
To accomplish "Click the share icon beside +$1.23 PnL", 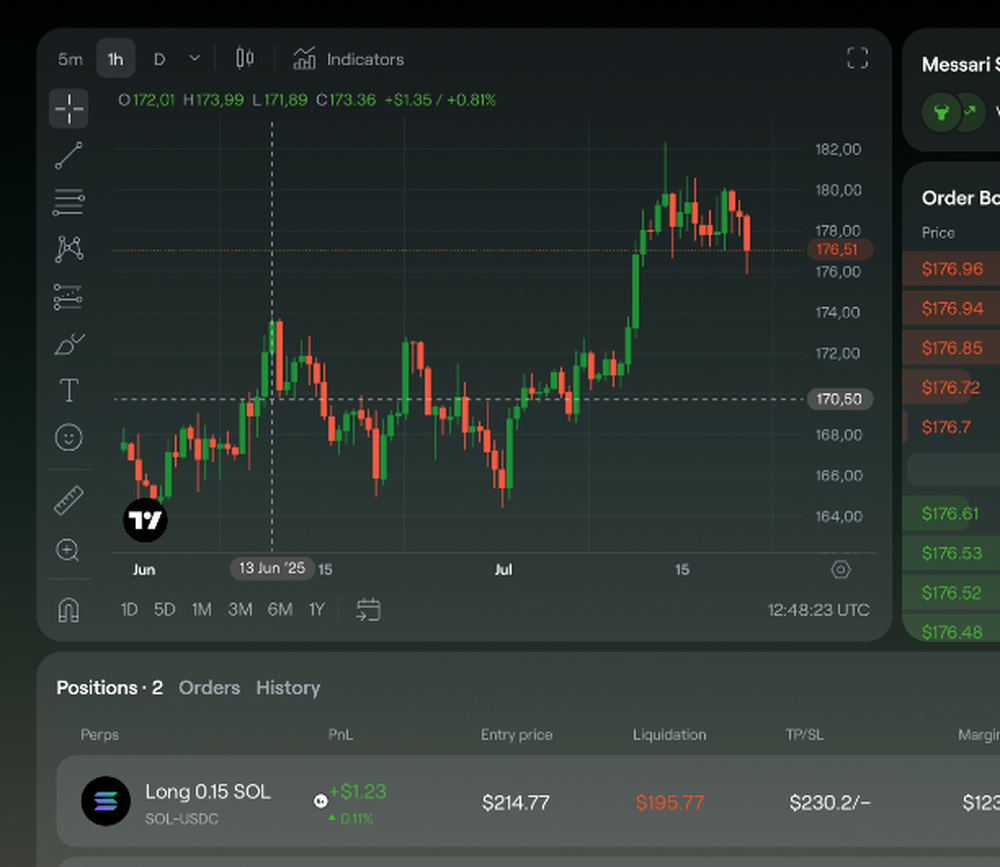I will (321, 801).
